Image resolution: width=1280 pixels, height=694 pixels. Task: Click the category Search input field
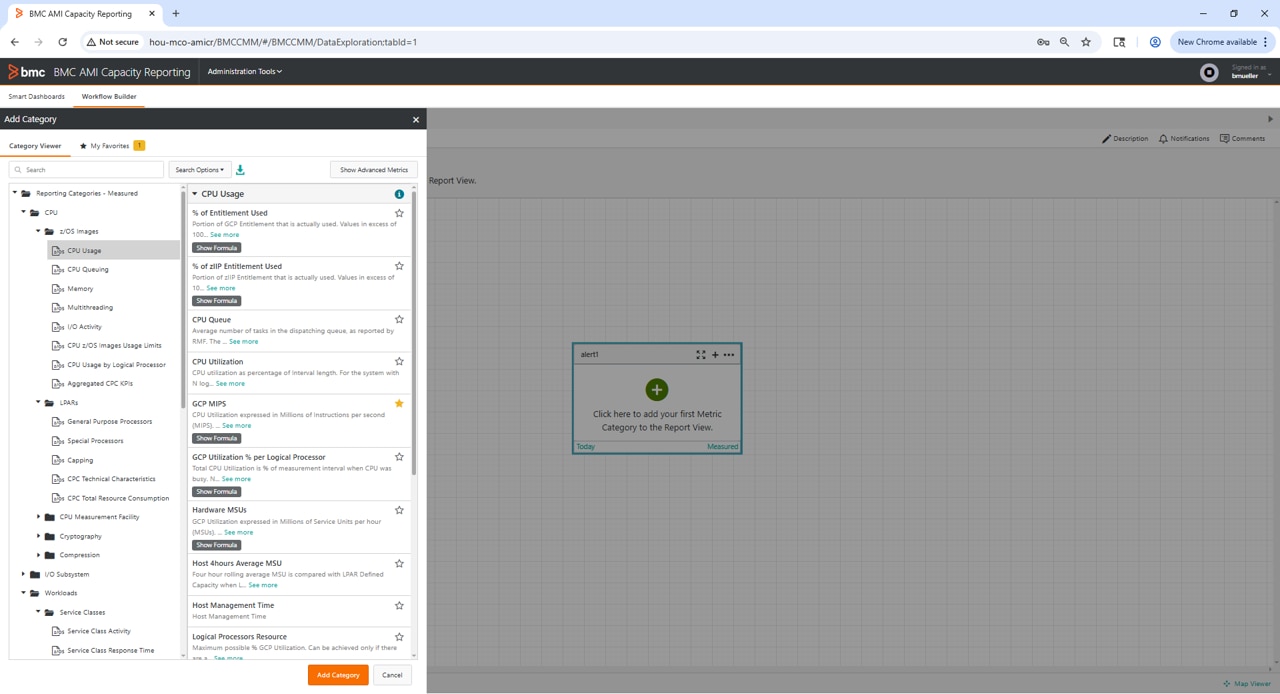click(90, 170)
